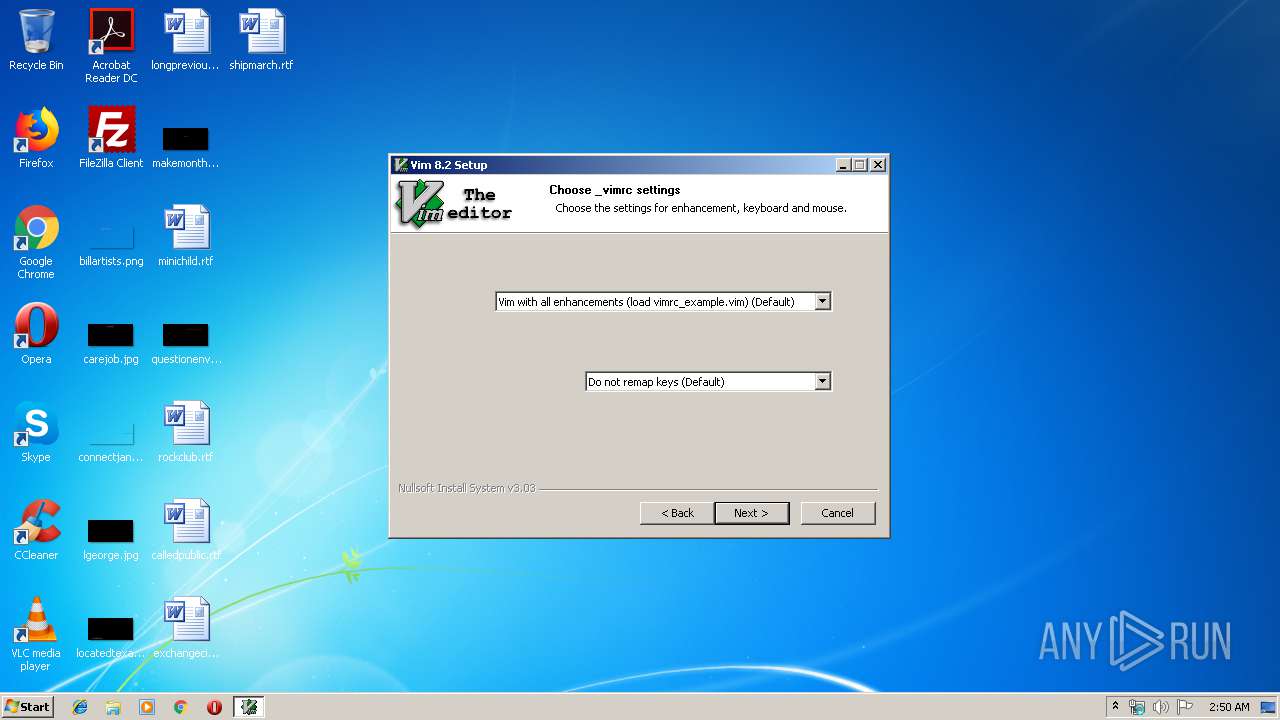
Task: Select the questionenv desktop file
Action: [x=186, y=343]
